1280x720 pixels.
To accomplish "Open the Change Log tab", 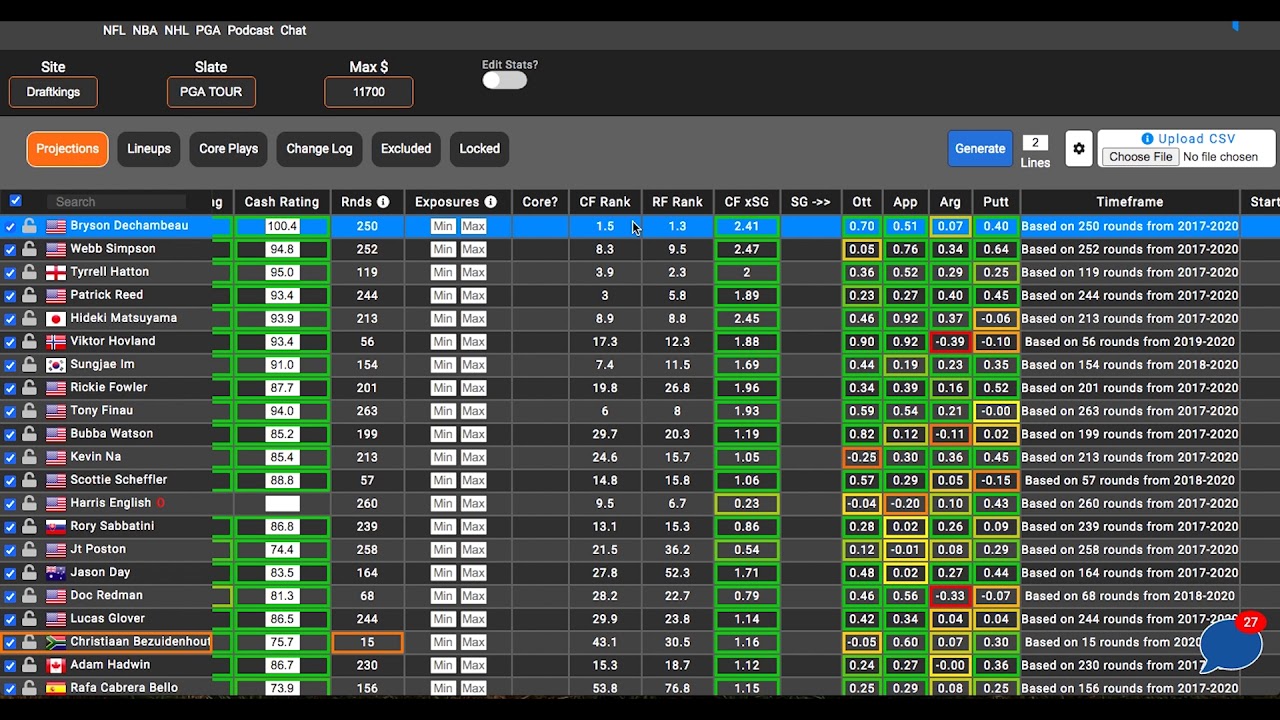I will (x=319, y=149).
